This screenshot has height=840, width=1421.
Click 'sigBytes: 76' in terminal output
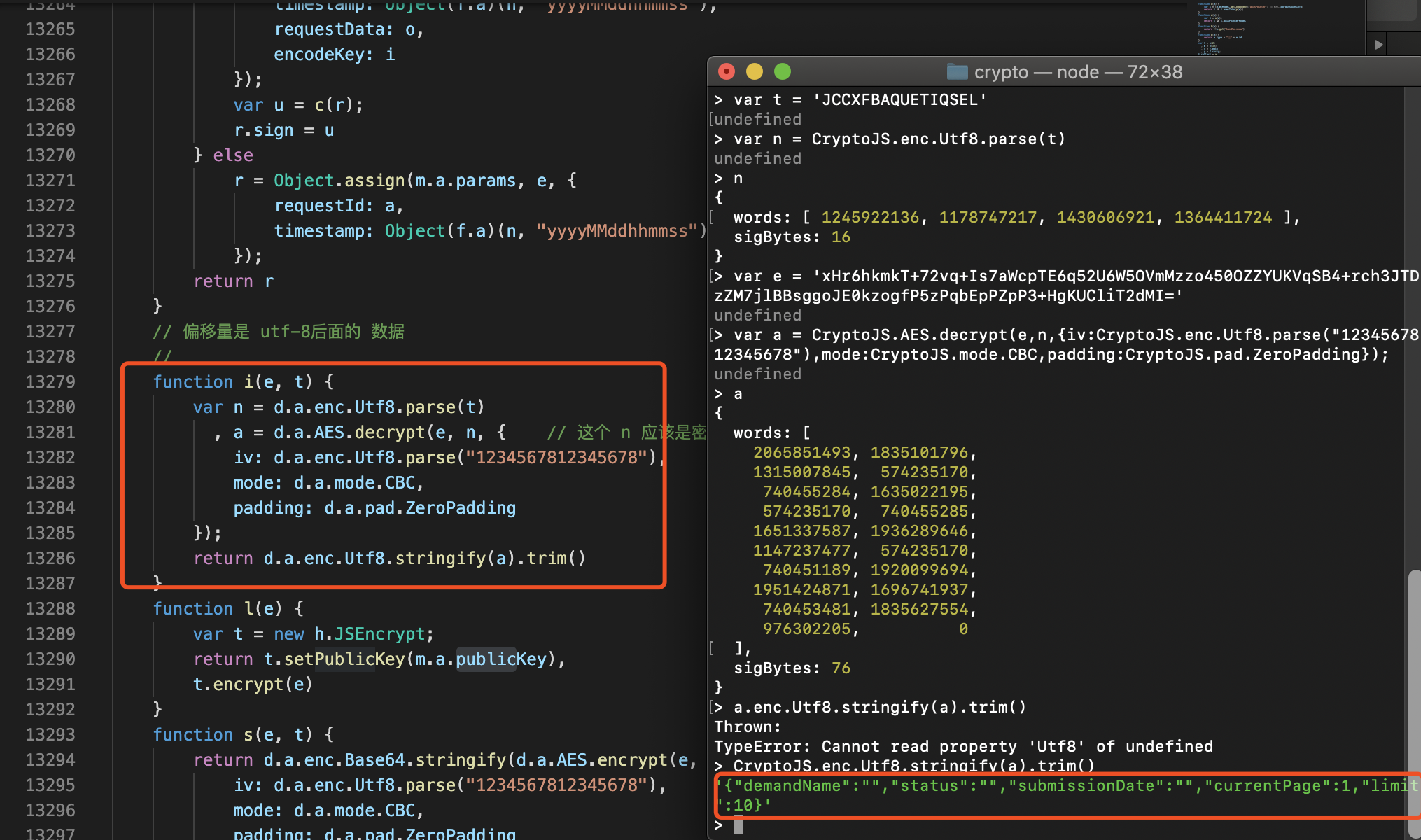point(791,668)
